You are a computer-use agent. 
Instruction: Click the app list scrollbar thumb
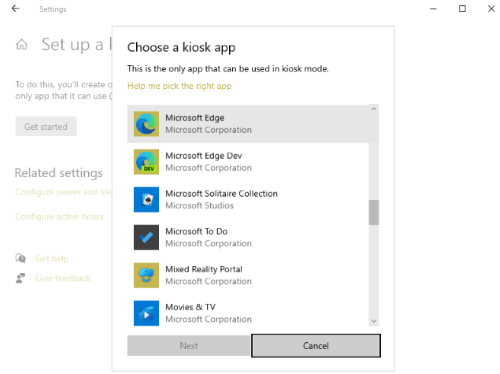coord(374,212)
